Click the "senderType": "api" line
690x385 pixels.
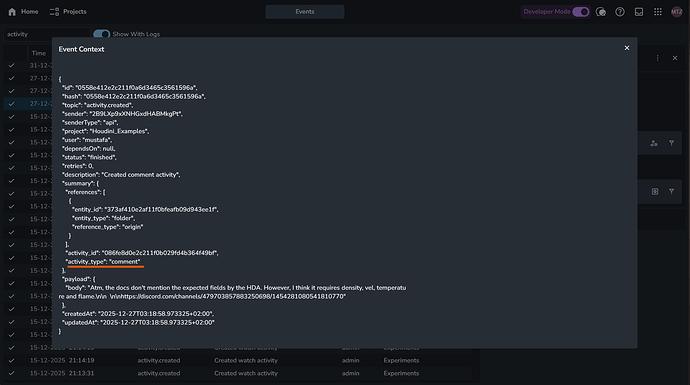click(90, 122)
